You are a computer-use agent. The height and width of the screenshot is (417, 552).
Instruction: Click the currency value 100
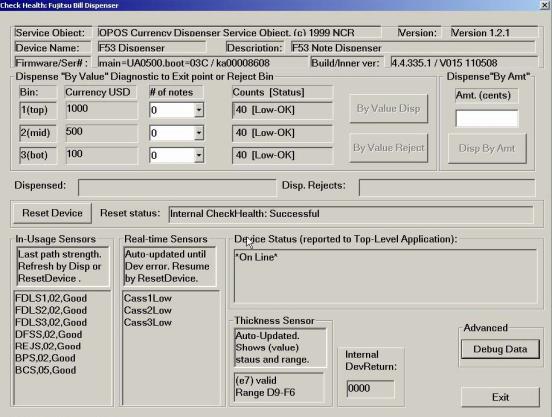101,155
